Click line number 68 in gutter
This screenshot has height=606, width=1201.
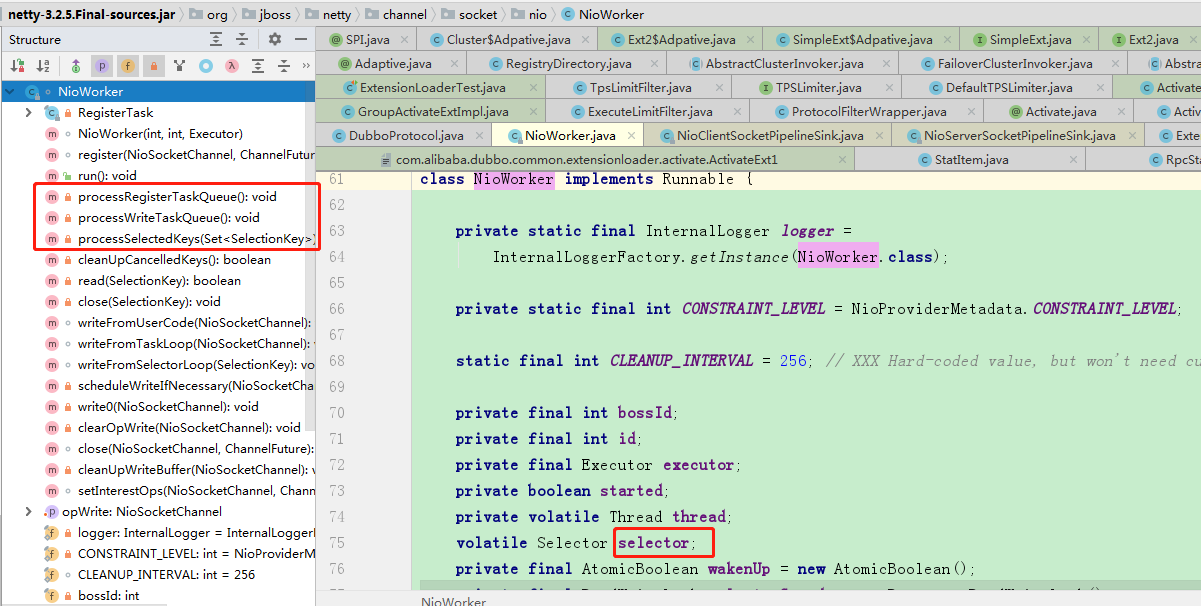pyautogui.click(x=336, y=361)
